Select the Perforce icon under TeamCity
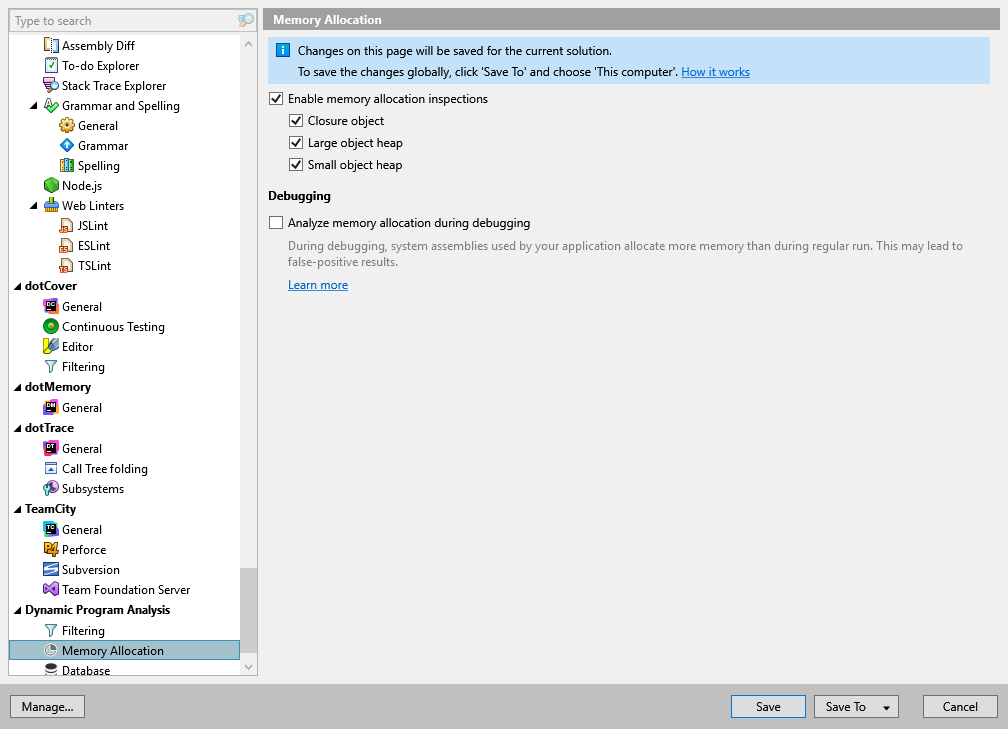Image resolution: width=1008 pixels, height=729 pixels. [49, 549]
